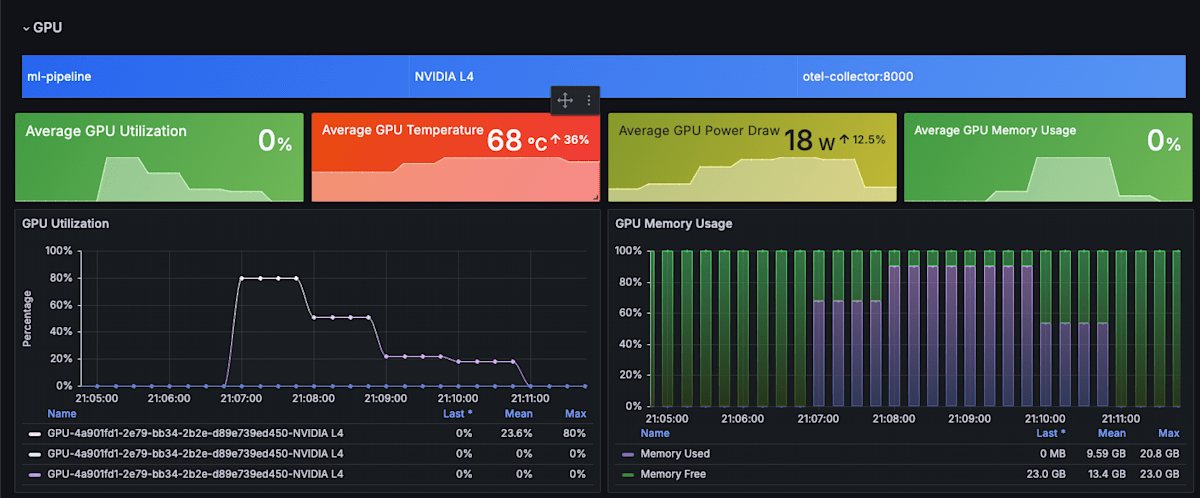Toggle the purple-swatch GPU series legend entry
This screenshot has height=498, width=1200.
[195, 474]
